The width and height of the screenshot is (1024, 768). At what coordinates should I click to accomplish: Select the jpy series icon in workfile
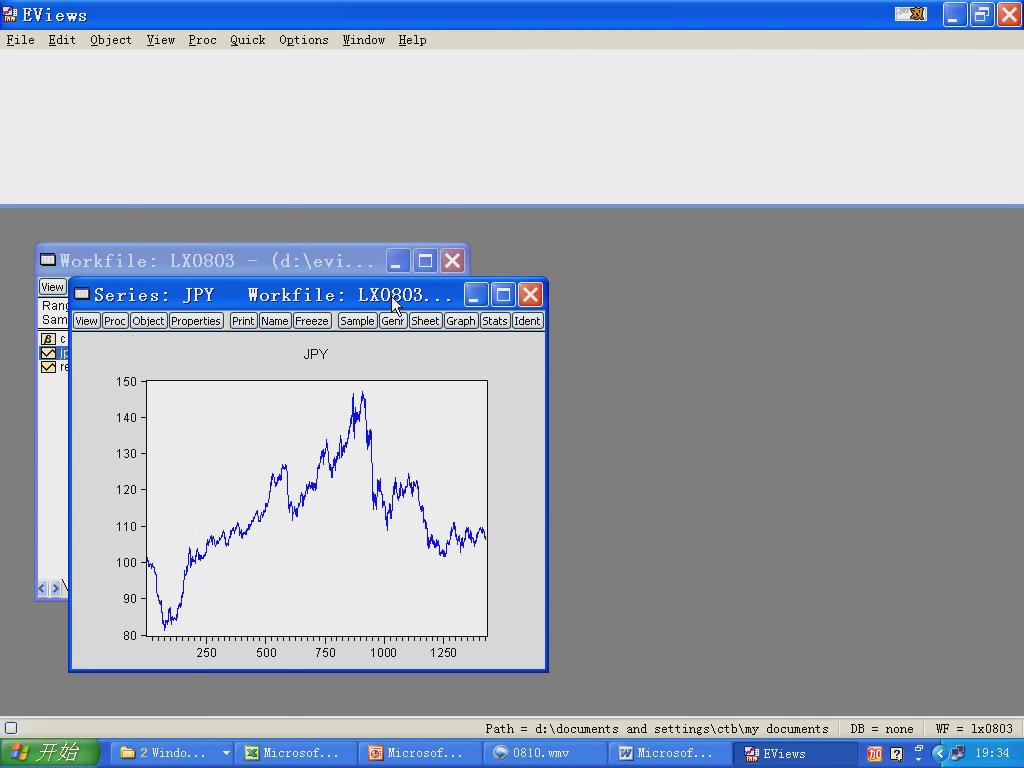(x=48, y=353)
